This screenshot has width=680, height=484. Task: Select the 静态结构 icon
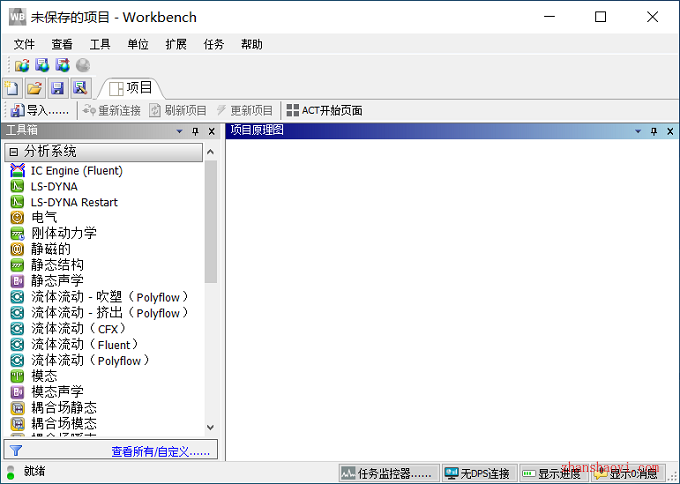17,265
